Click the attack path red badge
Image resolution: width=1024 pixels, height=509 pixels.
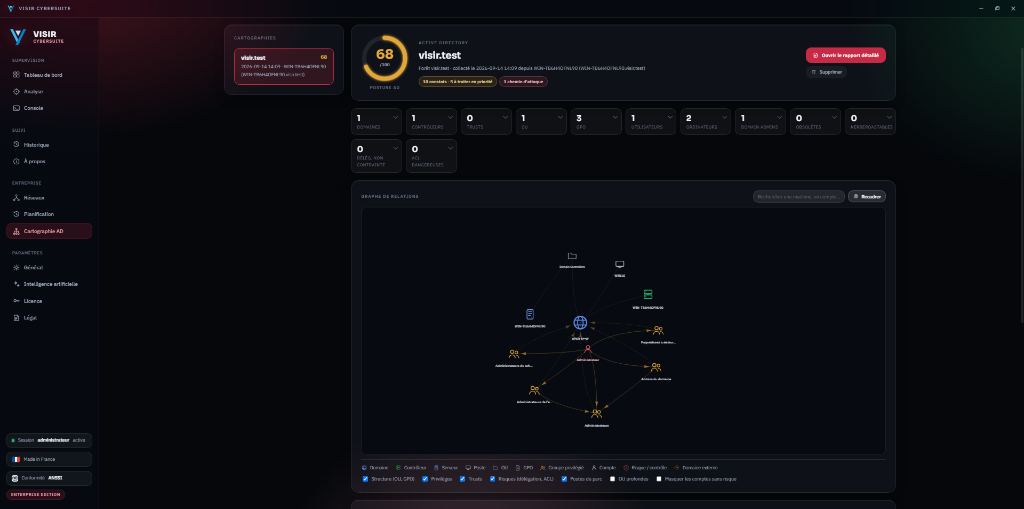pos(524,82)
